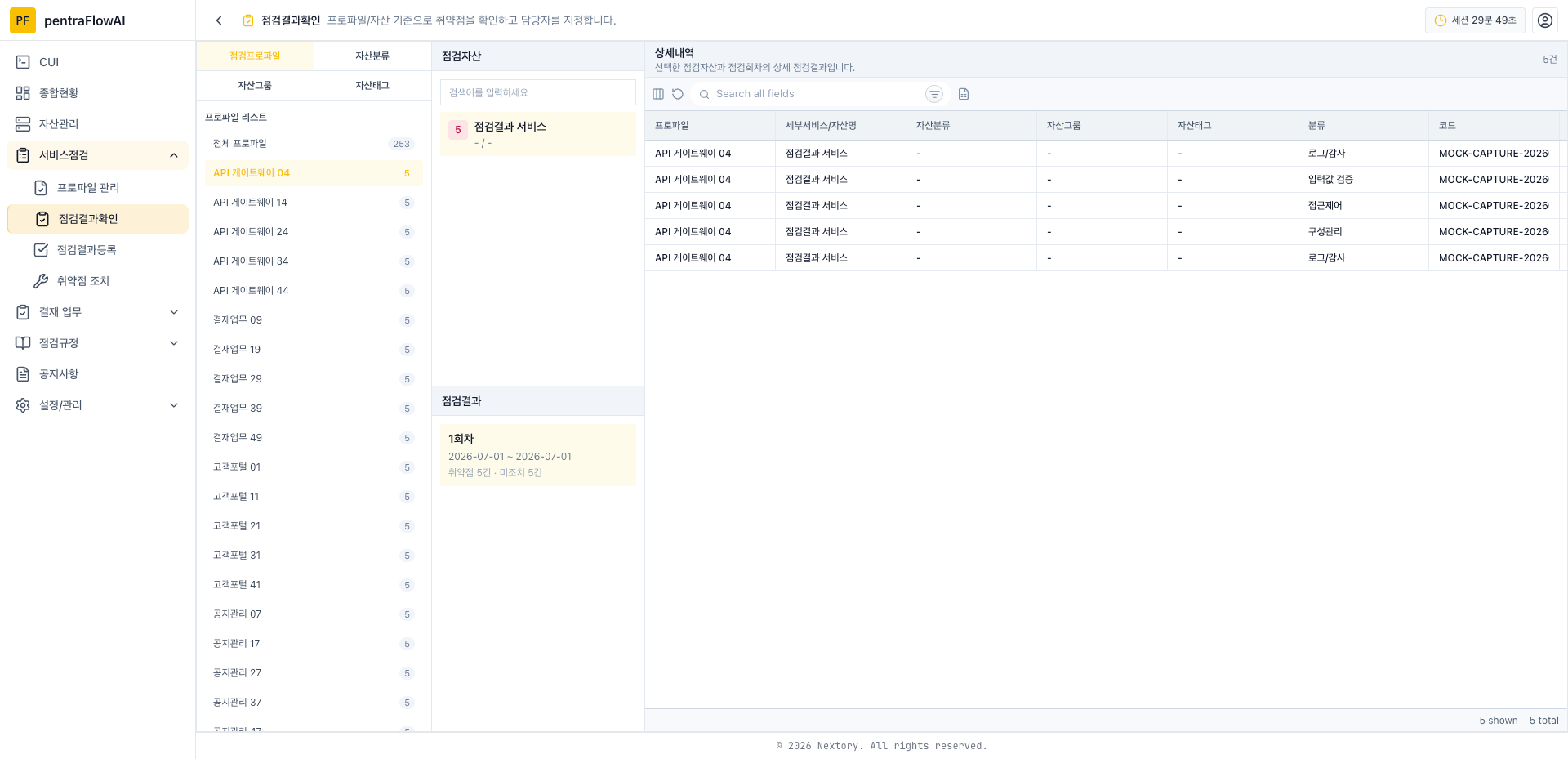Select profile API 게이트웨이 14
1568x759 pixels.
[314, 203]
